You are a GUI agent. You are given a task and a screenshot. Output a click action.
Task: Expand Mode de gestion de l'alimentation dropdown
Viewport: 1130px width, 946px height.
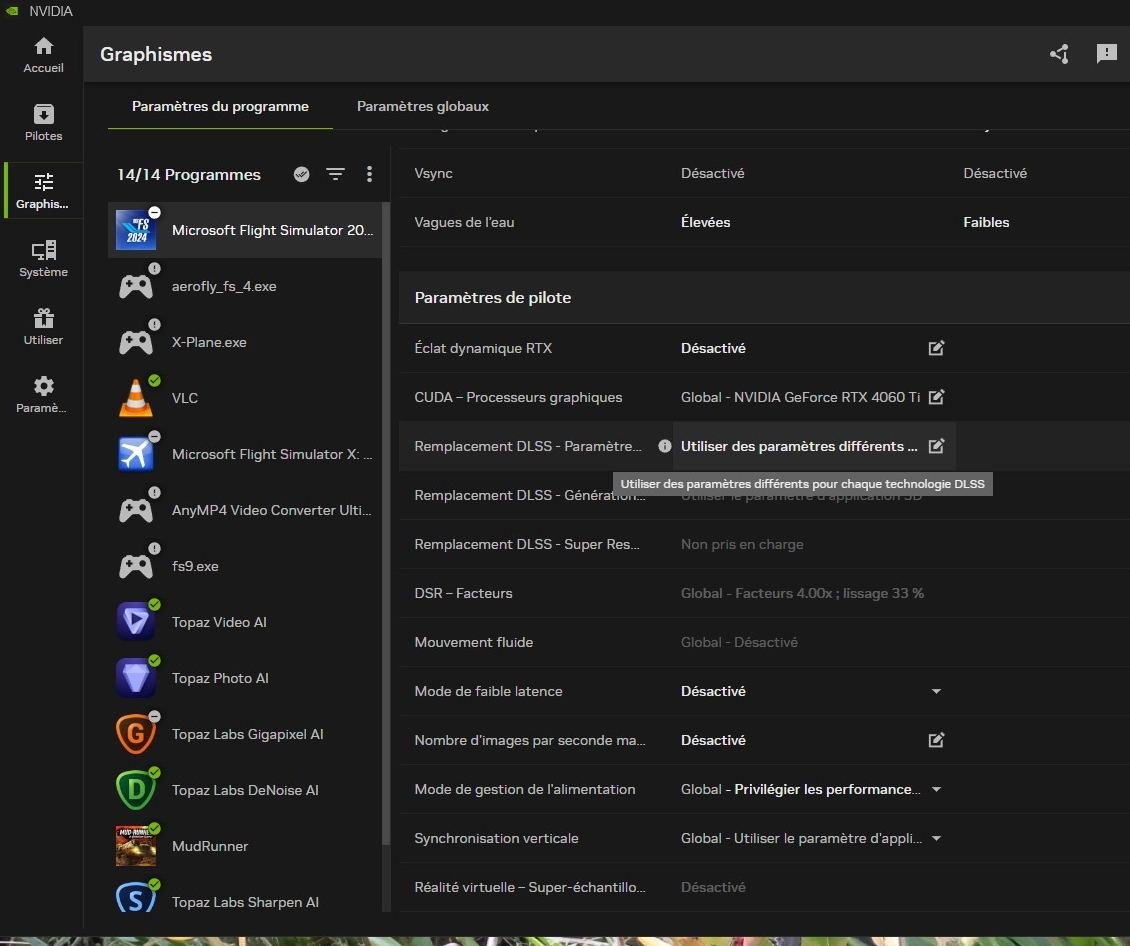[936, 789]
